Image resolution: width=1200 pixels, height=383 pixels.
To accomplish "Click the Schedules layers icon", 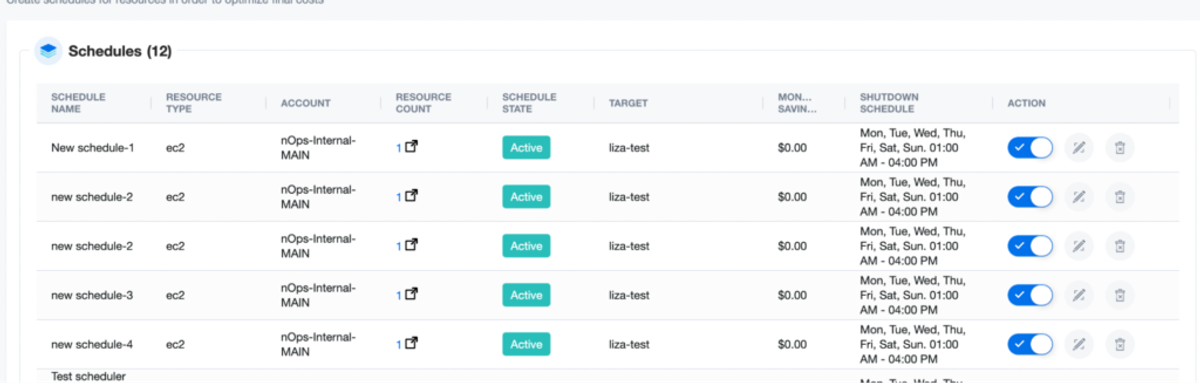I will [x=48, y=52].
